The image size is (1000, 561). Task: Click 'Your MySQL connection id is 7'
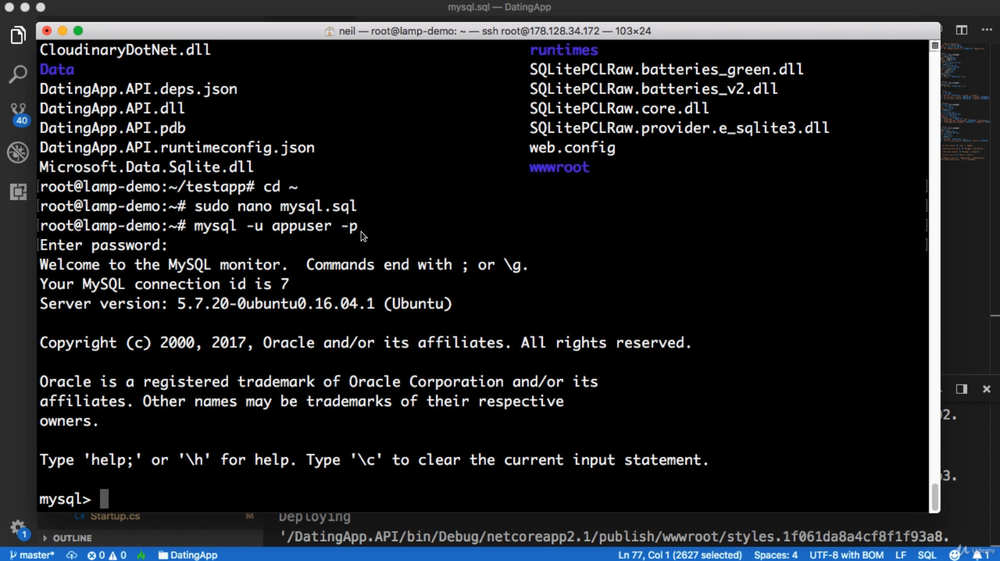click(164, 284)
